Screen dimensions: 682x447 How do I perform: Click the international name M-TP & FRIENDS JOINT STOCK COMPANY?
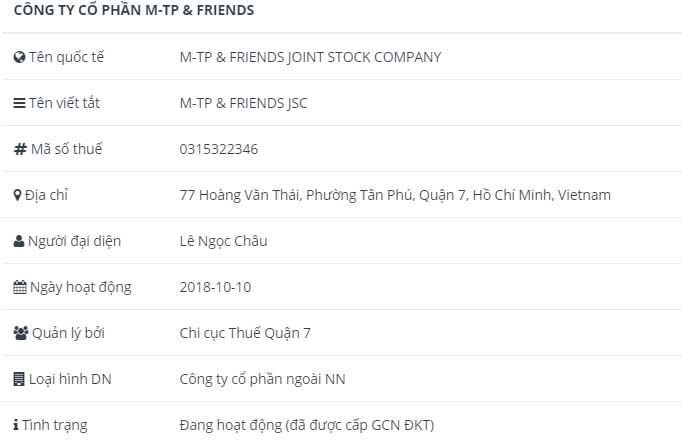pos(310,57)
